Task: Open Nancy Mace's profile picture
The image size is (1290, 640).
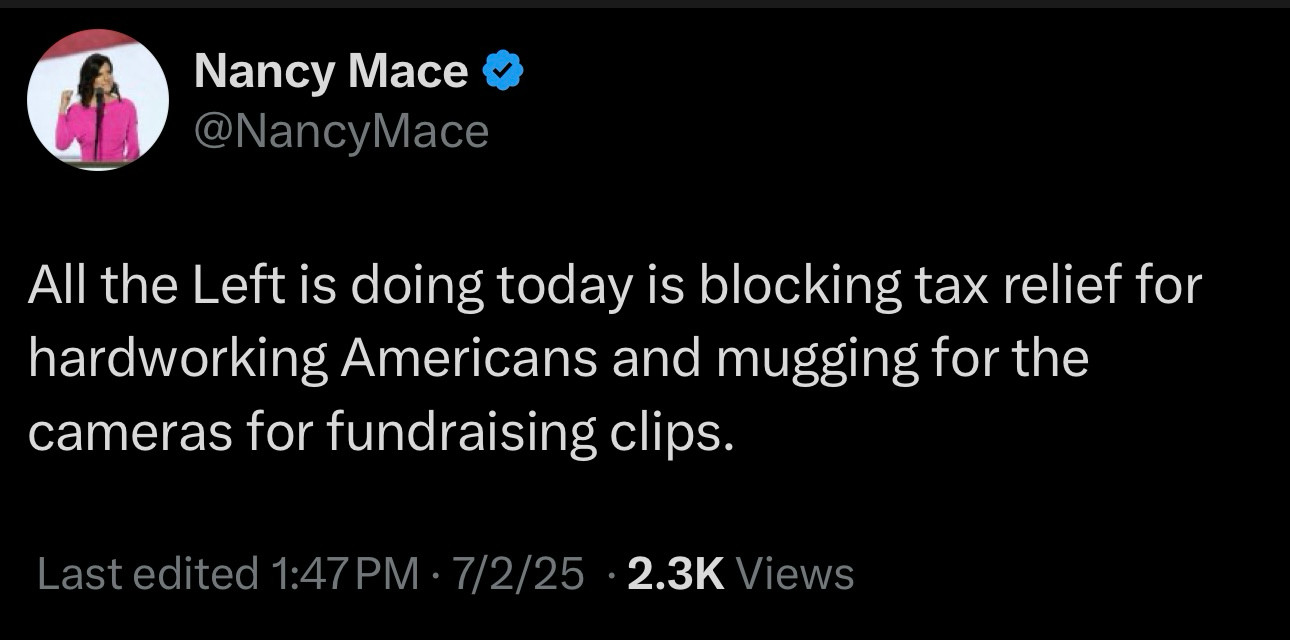Action: click(97, 99)
